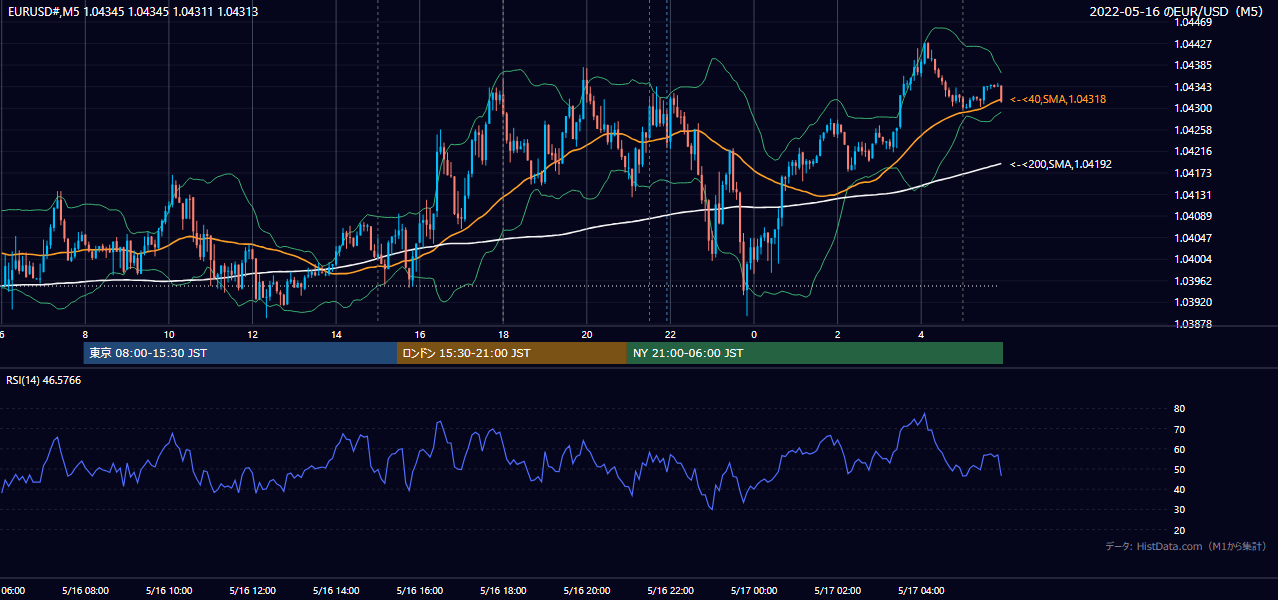Click hour tick 22 under price chart
Screen dimensions: 1278x600
coord(670,334)
